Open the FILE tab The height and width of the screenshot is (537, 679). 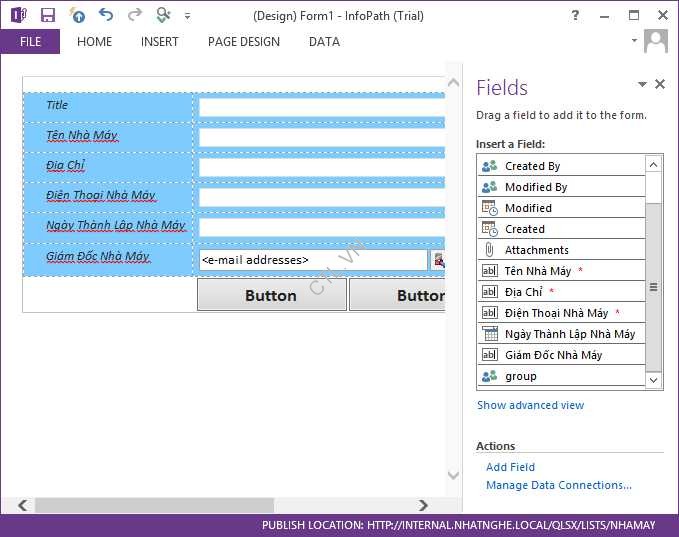(30, 42)
